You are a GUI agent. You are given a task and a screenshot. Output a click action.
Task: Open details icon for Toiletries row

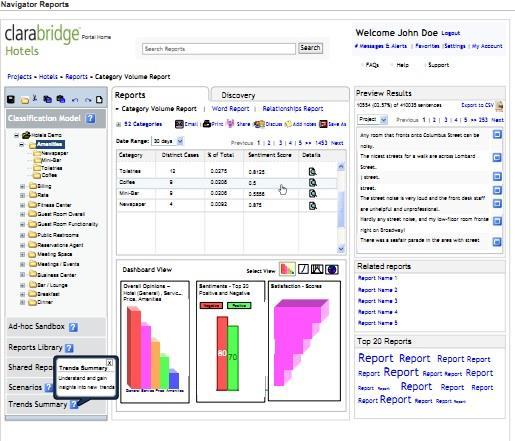tap(312, 172)
